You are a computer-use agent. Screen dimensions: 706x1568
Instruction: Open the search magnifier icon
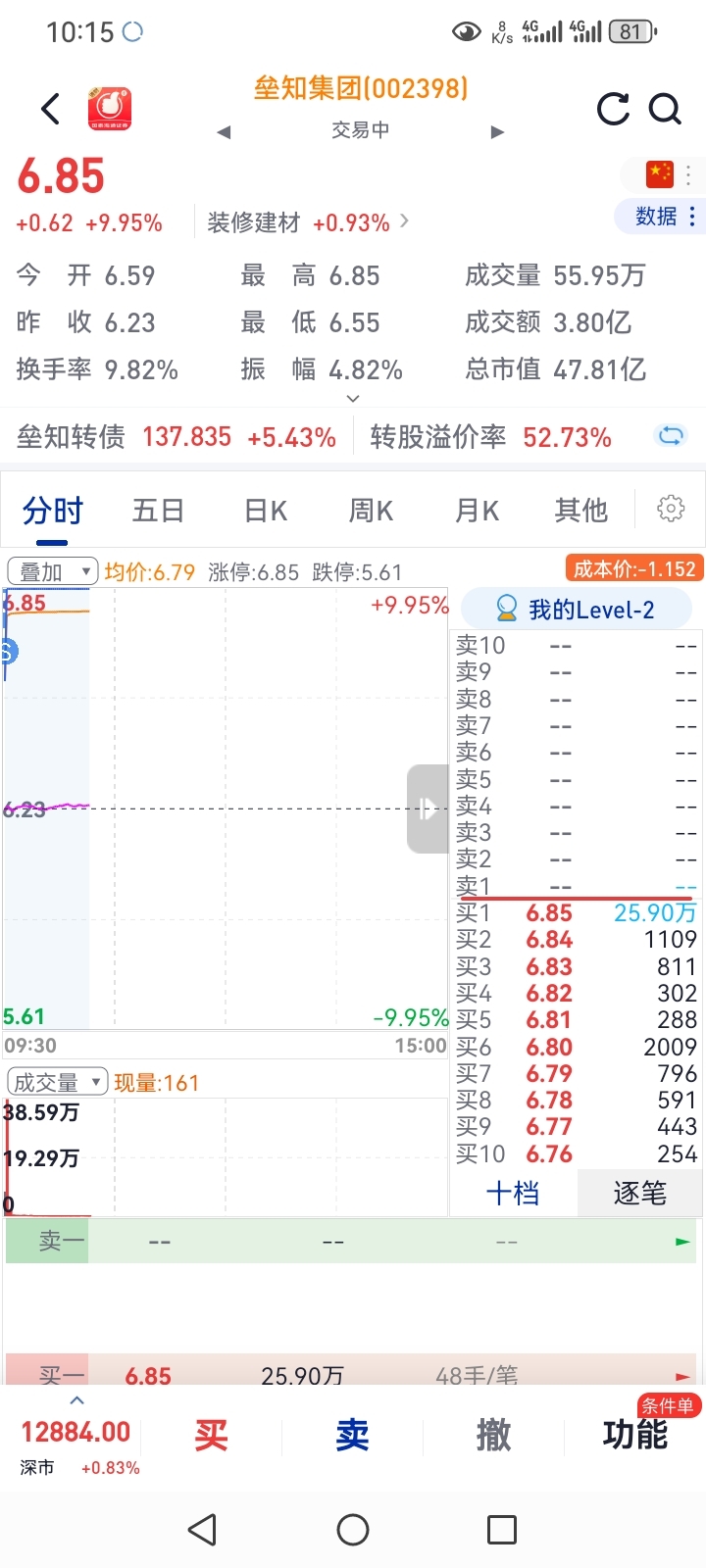coord(666,109)
